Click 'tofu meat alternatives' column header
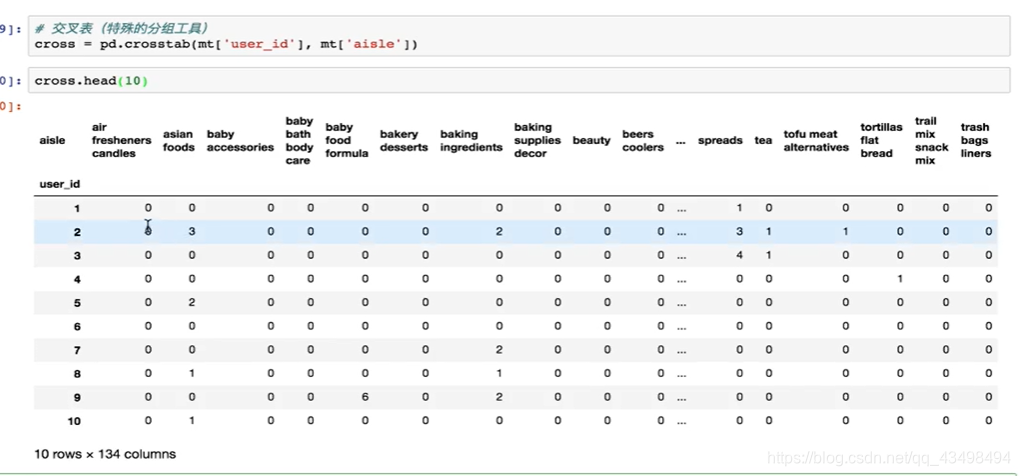 (x=816, y=140)
